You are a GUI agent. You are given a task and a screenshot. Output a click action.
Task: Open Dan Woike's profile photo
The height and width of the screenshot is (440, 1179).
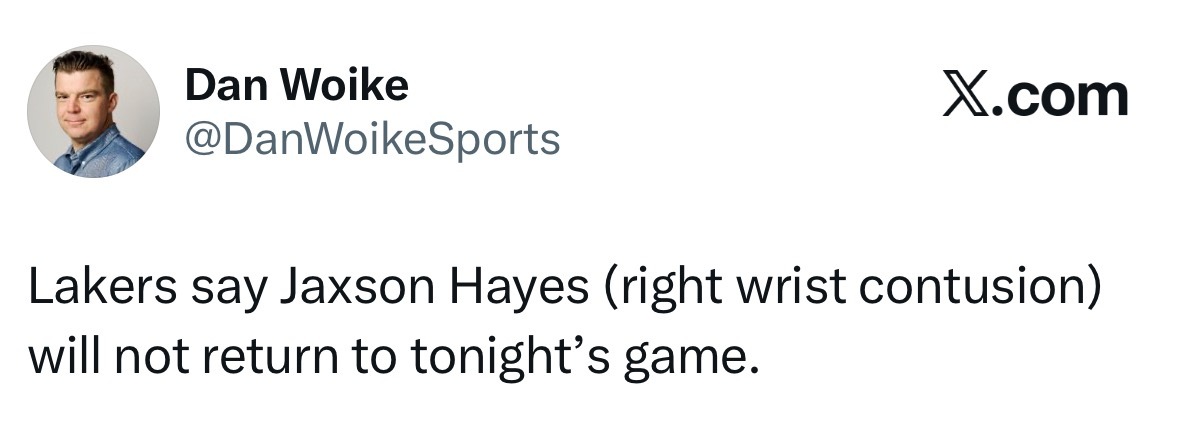pyautogui.click(x=93, y=111)
